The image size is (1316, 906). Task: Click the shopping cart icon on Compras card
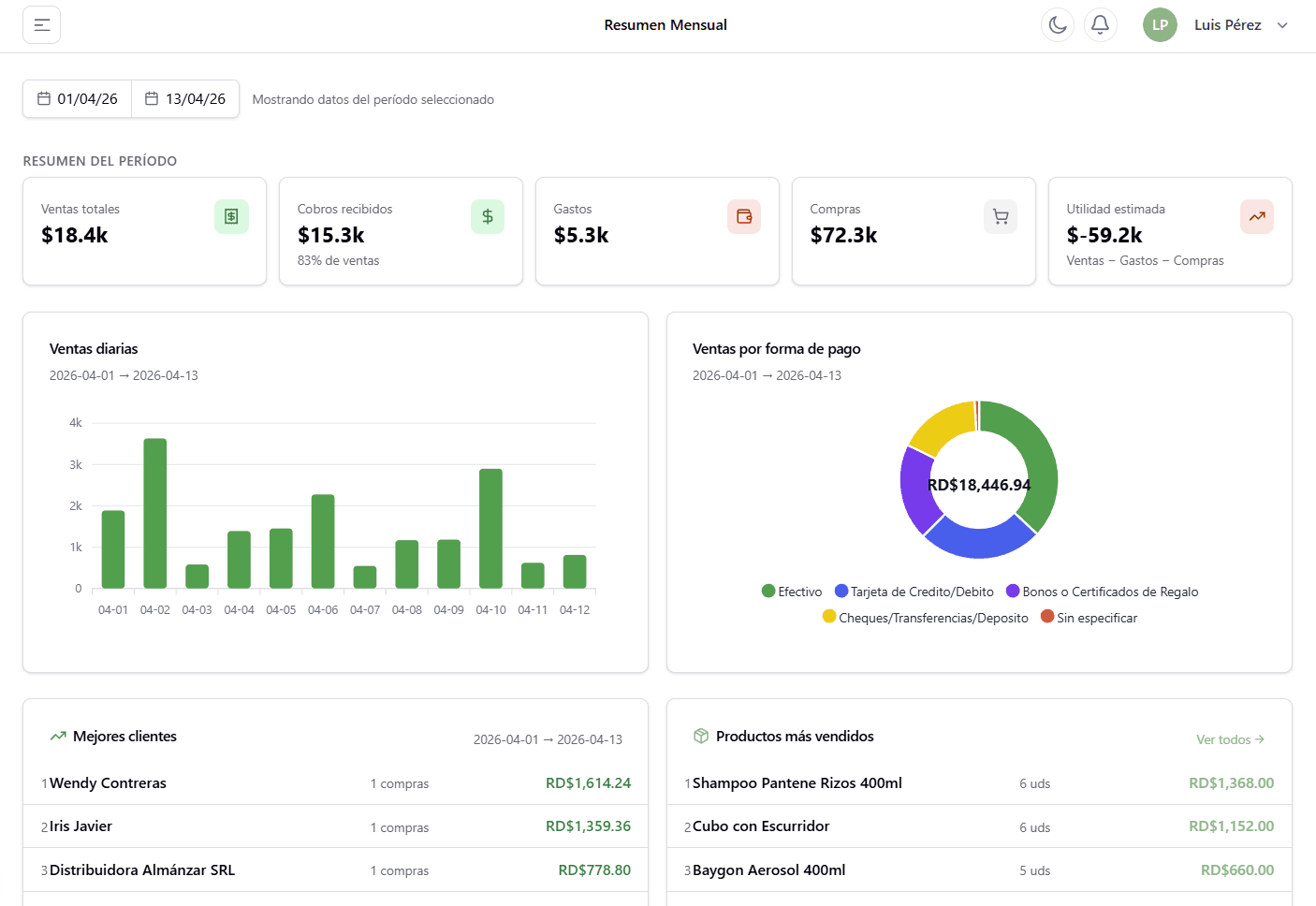click(x=1001, y=216)
